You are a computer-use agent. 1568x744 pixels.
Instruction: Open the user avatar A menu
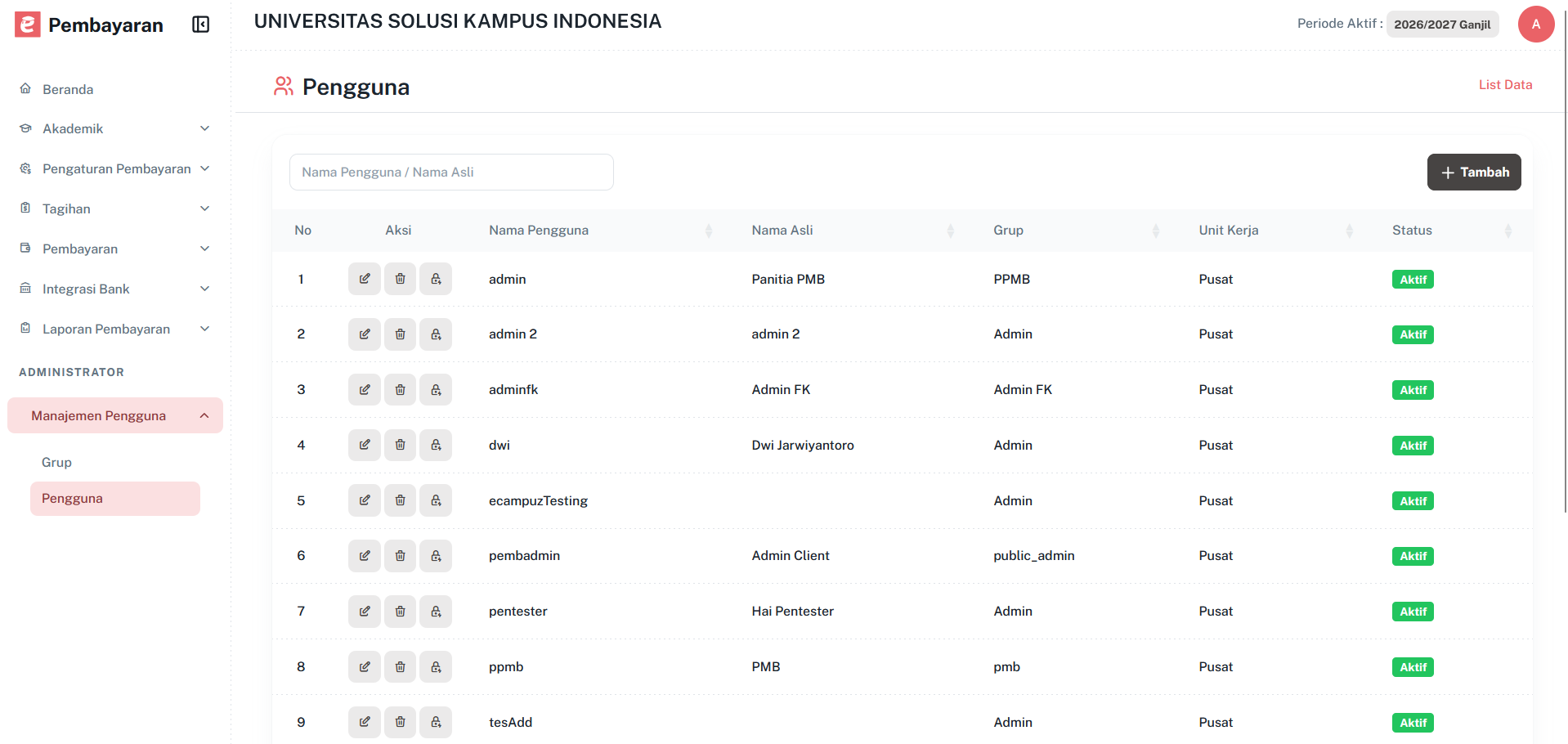point(1536,24)
